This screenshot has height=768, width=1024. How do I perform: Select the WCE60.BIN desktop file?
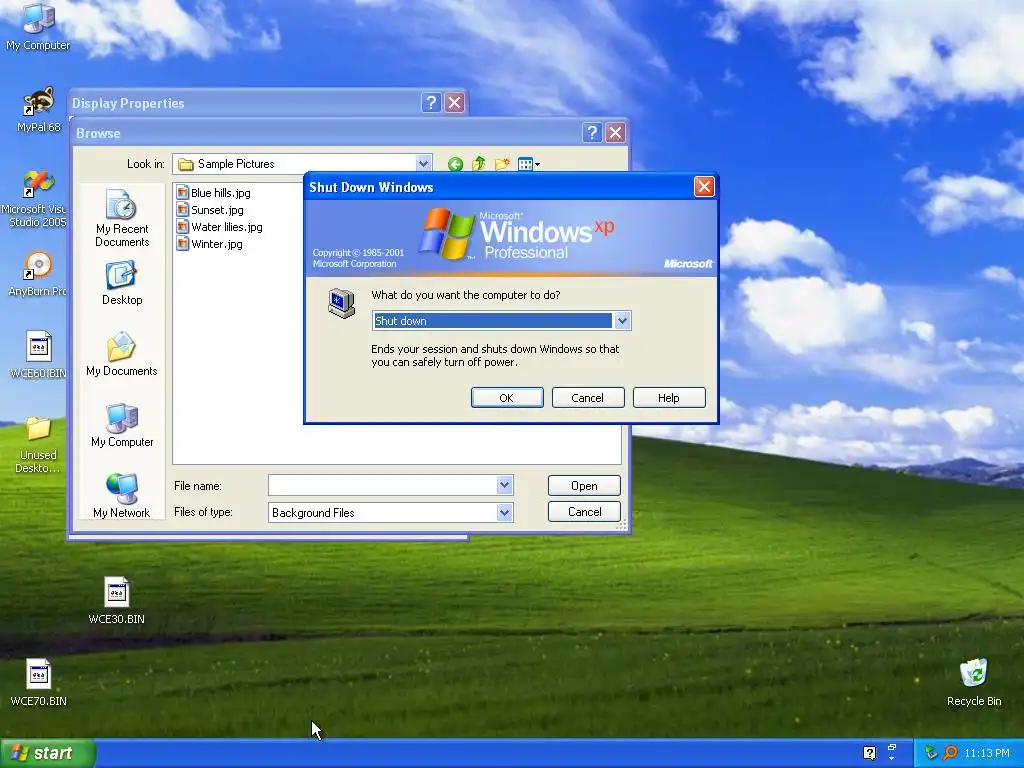[38, 356]
